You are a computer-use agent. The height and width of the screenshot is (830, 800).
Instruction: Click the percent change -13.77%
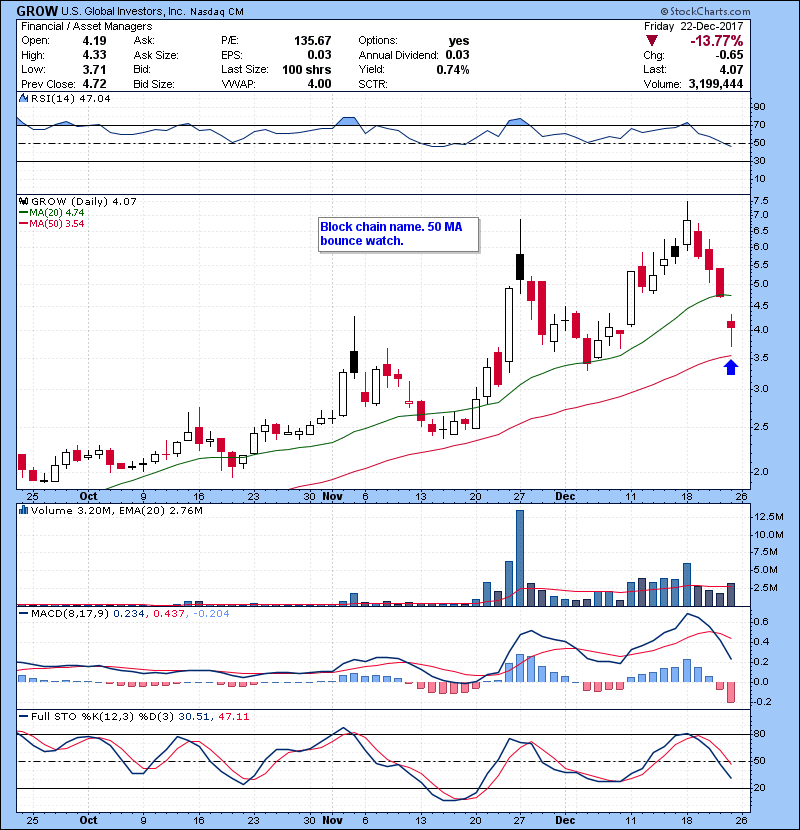click(x=716, y=41)
